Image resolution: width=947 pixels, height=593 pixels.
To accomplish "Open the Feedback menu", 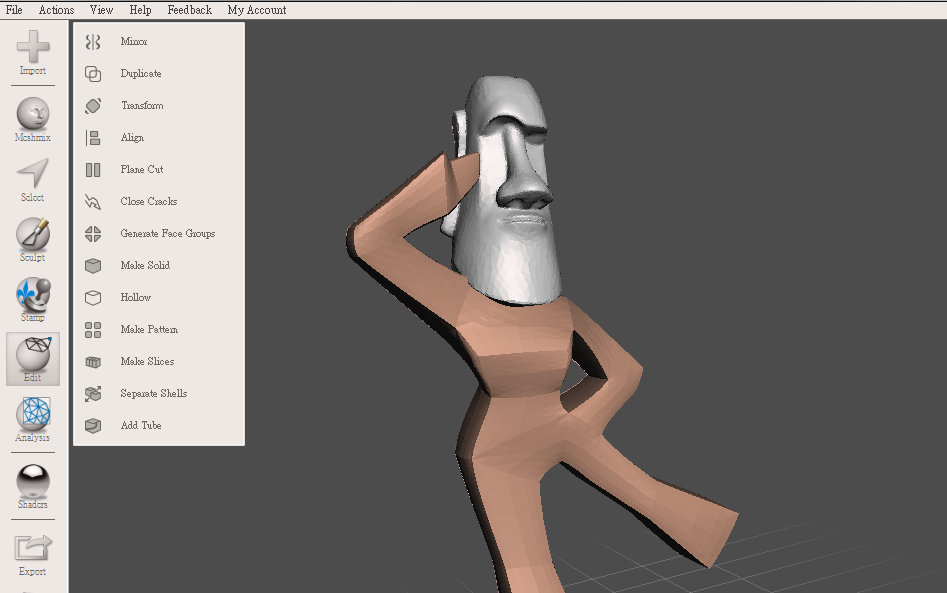I will [x=190, y=10].
